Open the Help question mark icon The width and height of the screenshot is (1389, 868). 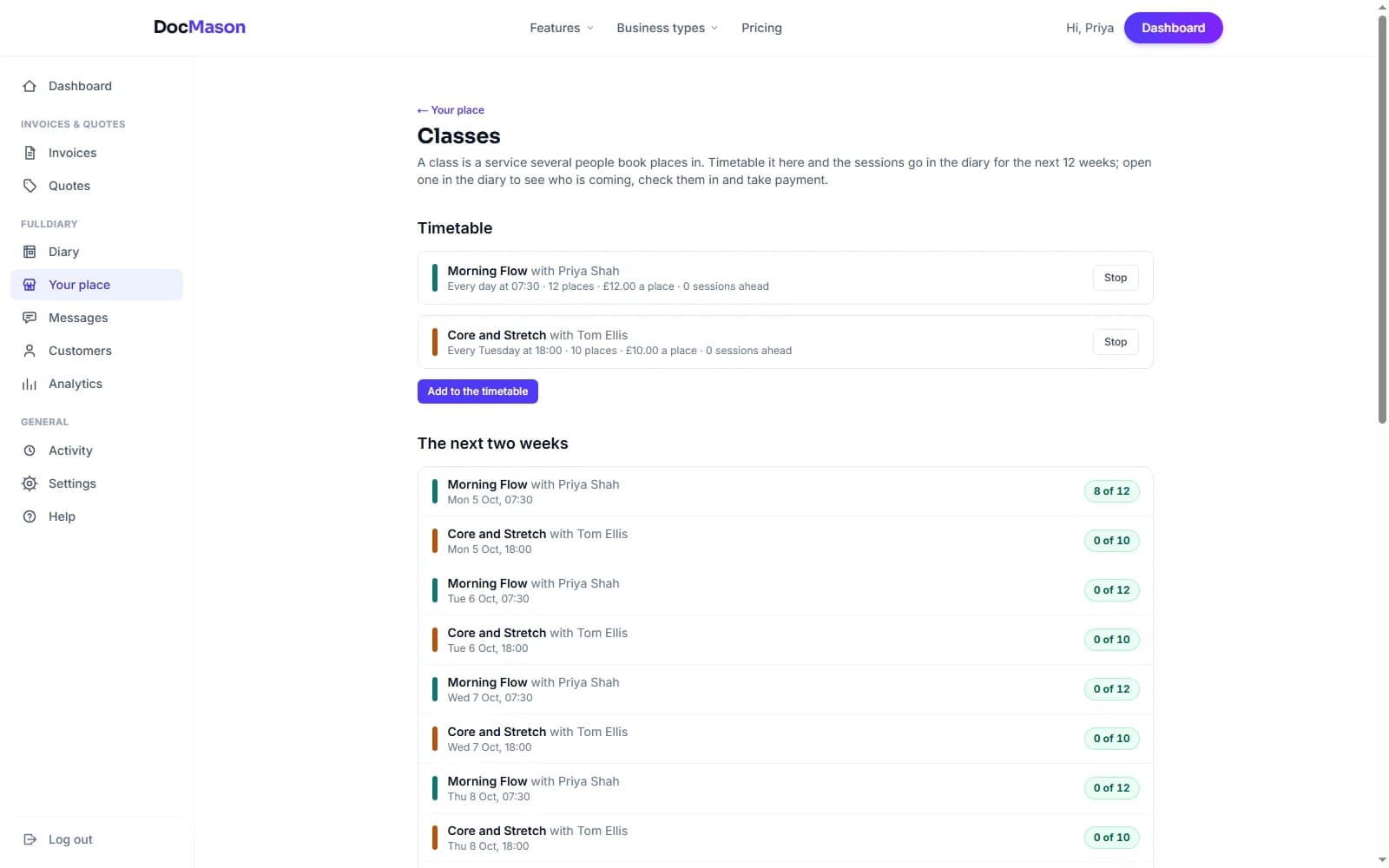pyautogui.click(x=30, y=516)
